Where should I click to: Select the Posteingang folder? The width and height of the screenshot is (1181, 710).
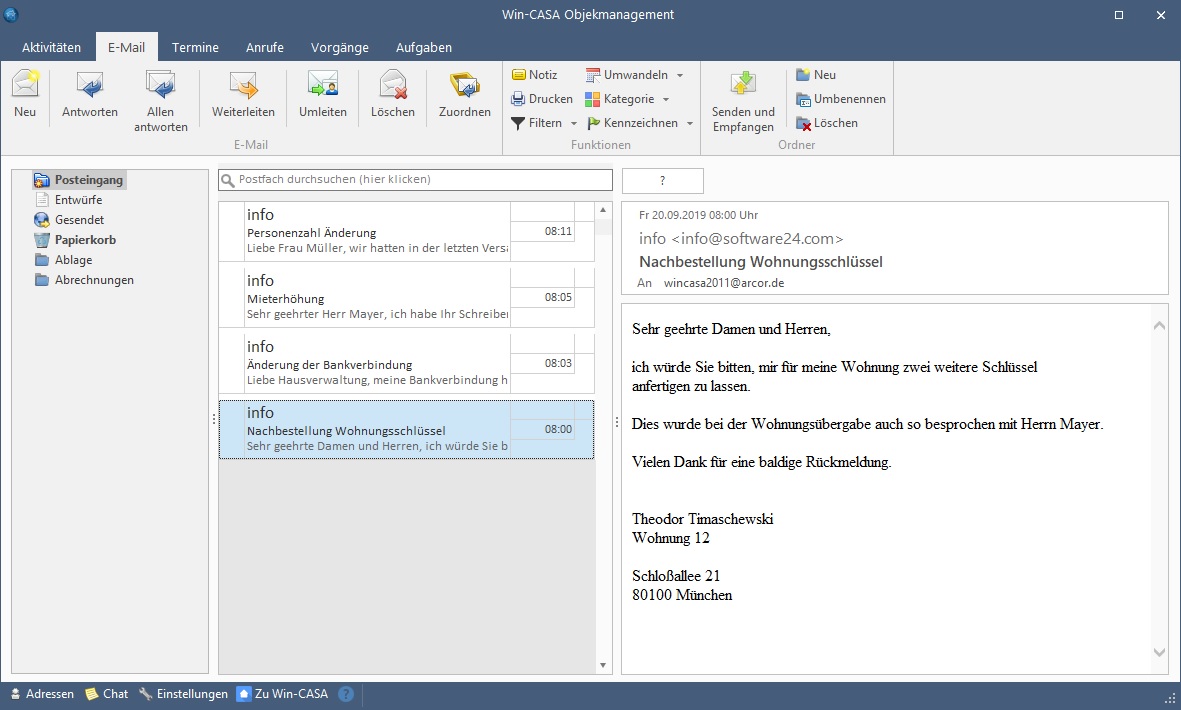coord(79,180)
